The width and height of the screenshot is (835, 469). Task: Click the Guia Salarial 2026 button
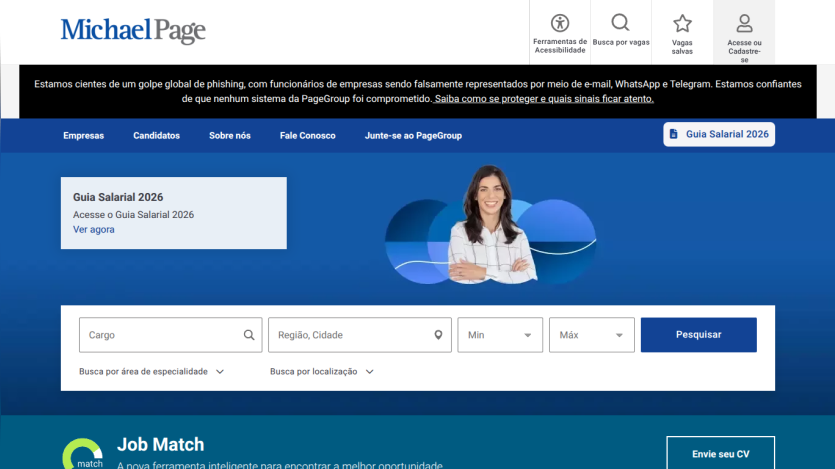click(719, 134)
